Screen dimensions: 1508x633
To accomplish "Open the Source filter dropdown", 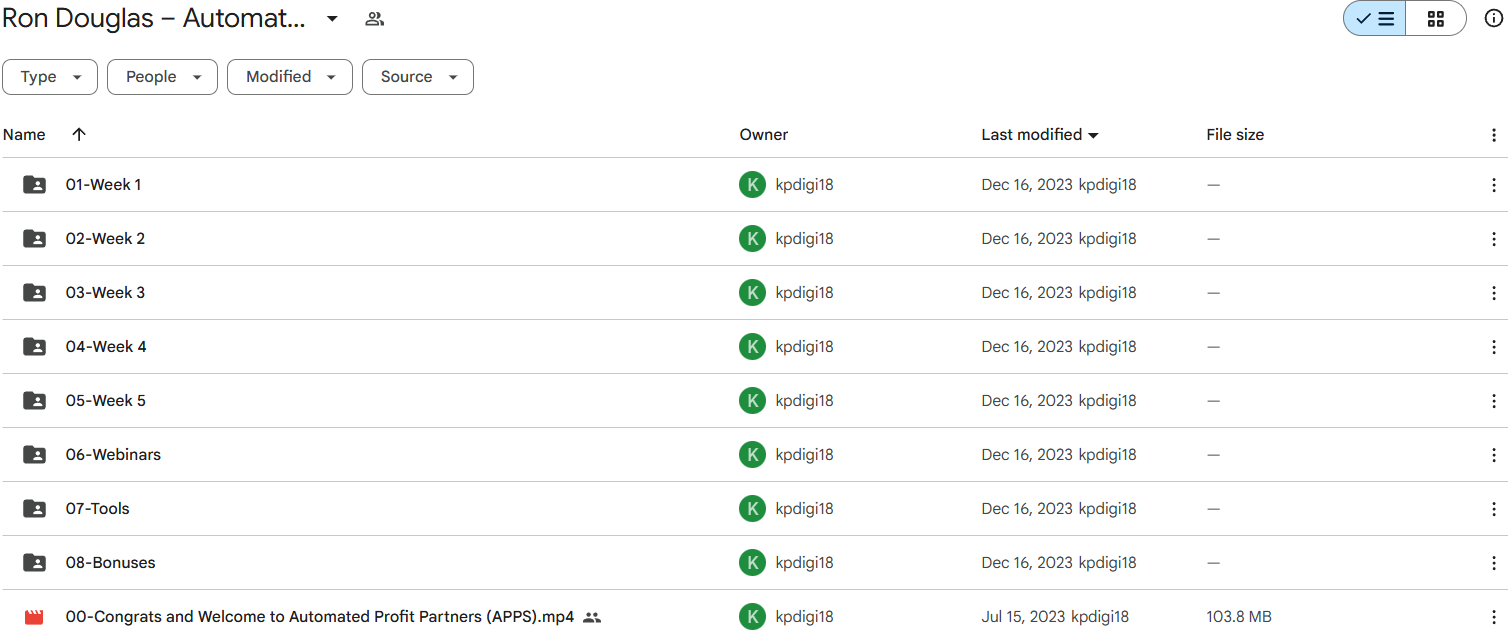I will tap(418, 77).
